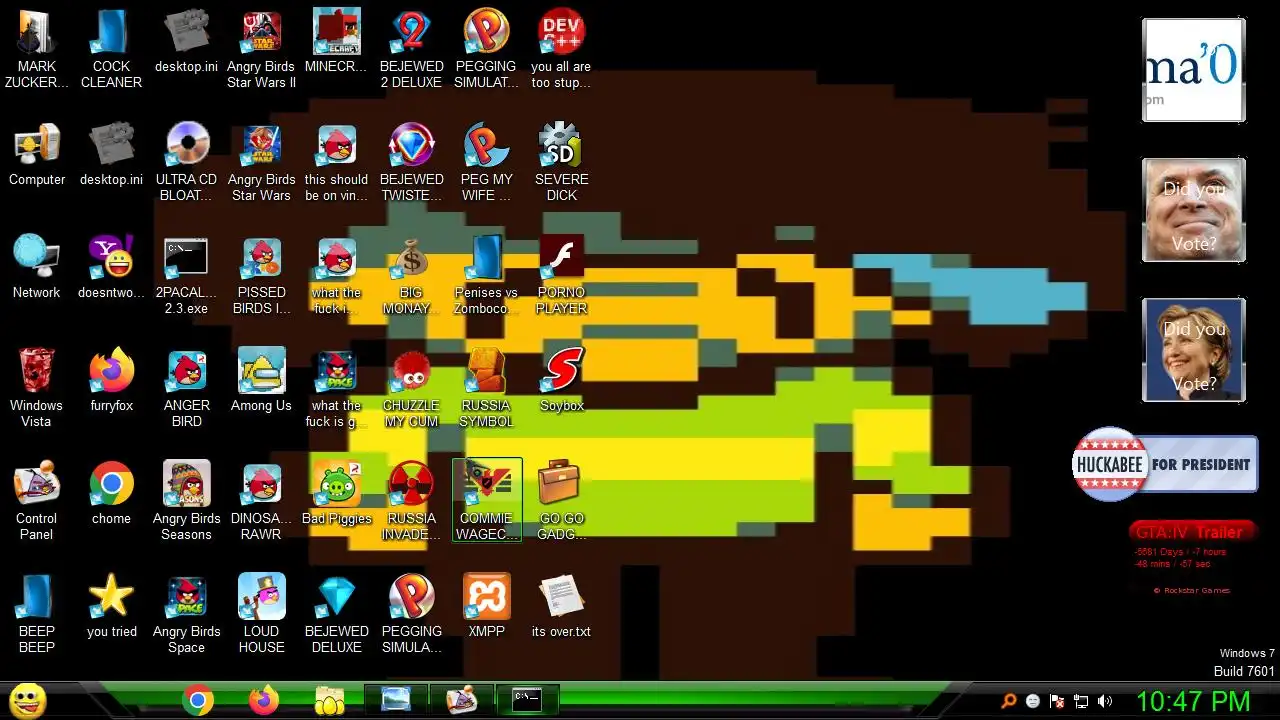This screenshot has height=720, width=1280.
Task: Open the volume speaker tray icon
Action: tap(1105, 702)
